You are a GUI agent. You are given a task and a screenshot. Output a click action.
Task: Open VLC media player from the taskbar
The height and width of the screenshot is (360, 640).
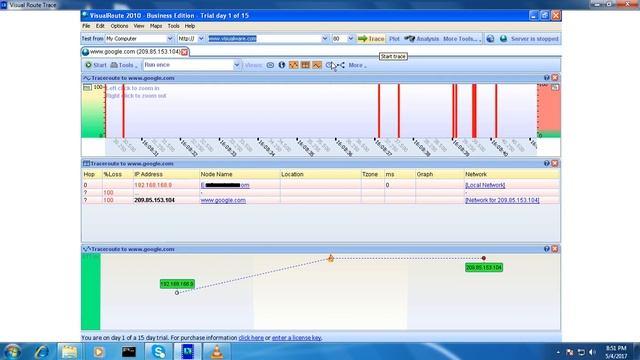(x=217, y=351)
